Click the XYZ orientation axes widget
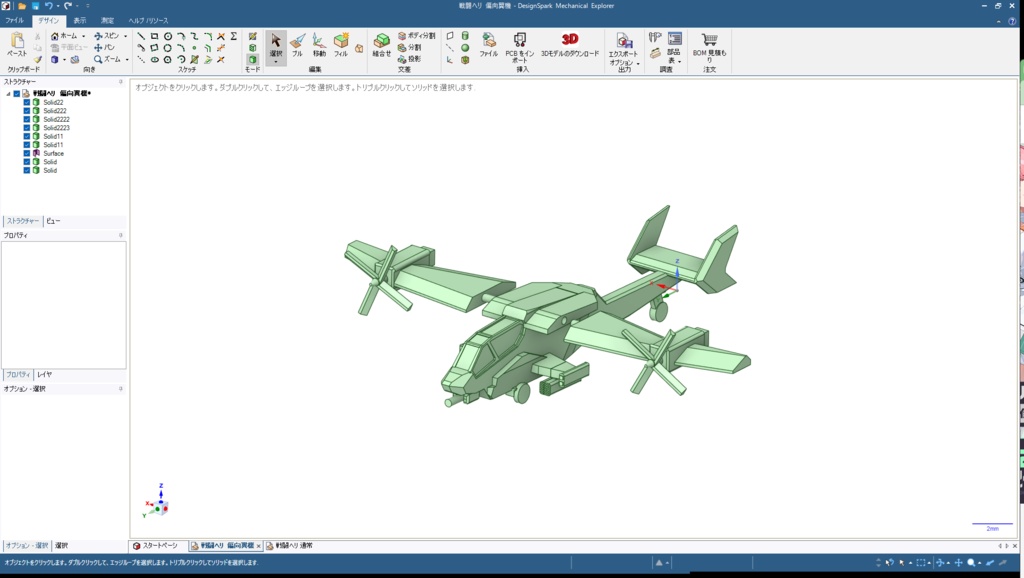This screenshot has height=578, width=1024. click(157, 502)
